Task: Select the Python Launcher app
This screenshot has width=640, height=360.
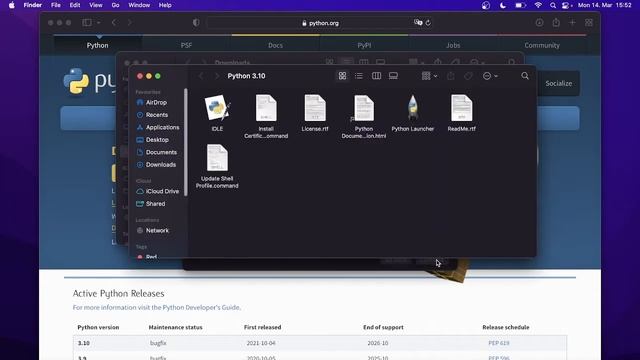Action: pyautogui.click(x=413, y=108)
